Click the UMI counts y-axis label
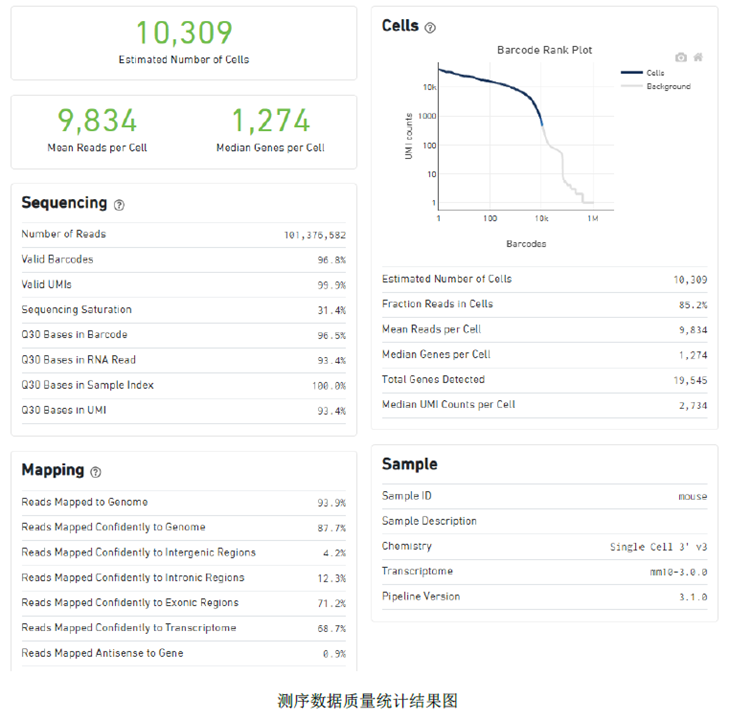 pos(409,136)
